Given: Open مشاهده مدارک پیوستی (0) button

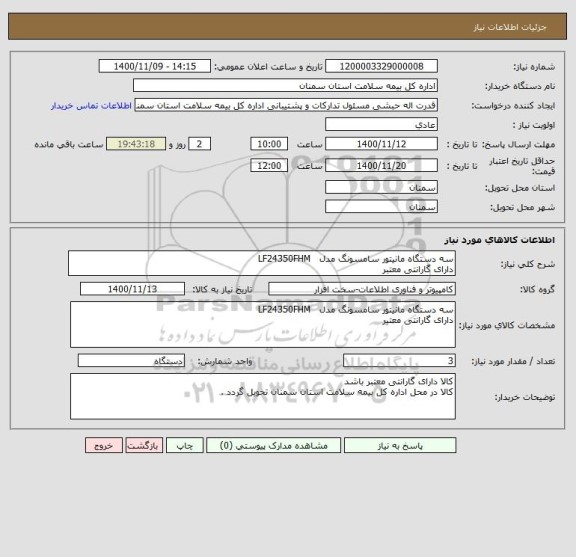Looking at the screenshot, I should tap(273, 445).
